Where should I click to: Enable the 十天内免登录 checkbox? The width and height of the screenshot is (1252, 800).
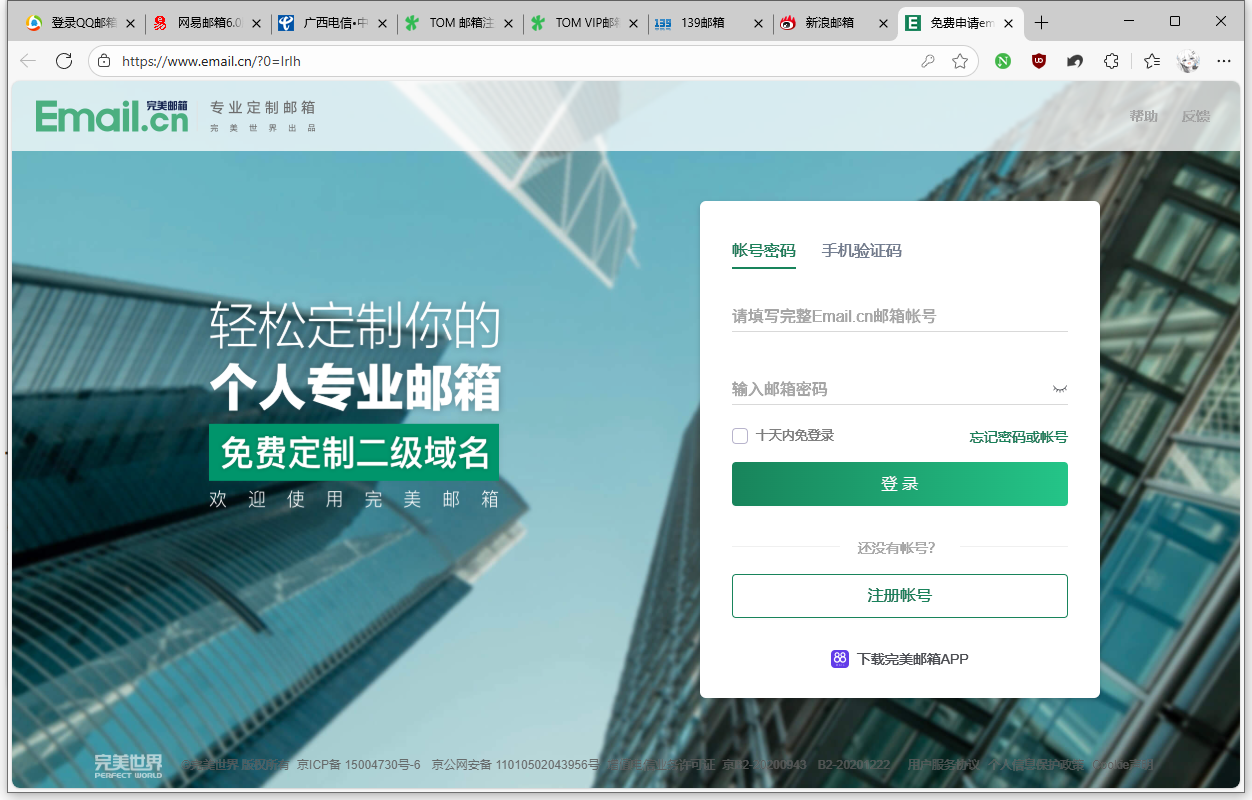740,436
